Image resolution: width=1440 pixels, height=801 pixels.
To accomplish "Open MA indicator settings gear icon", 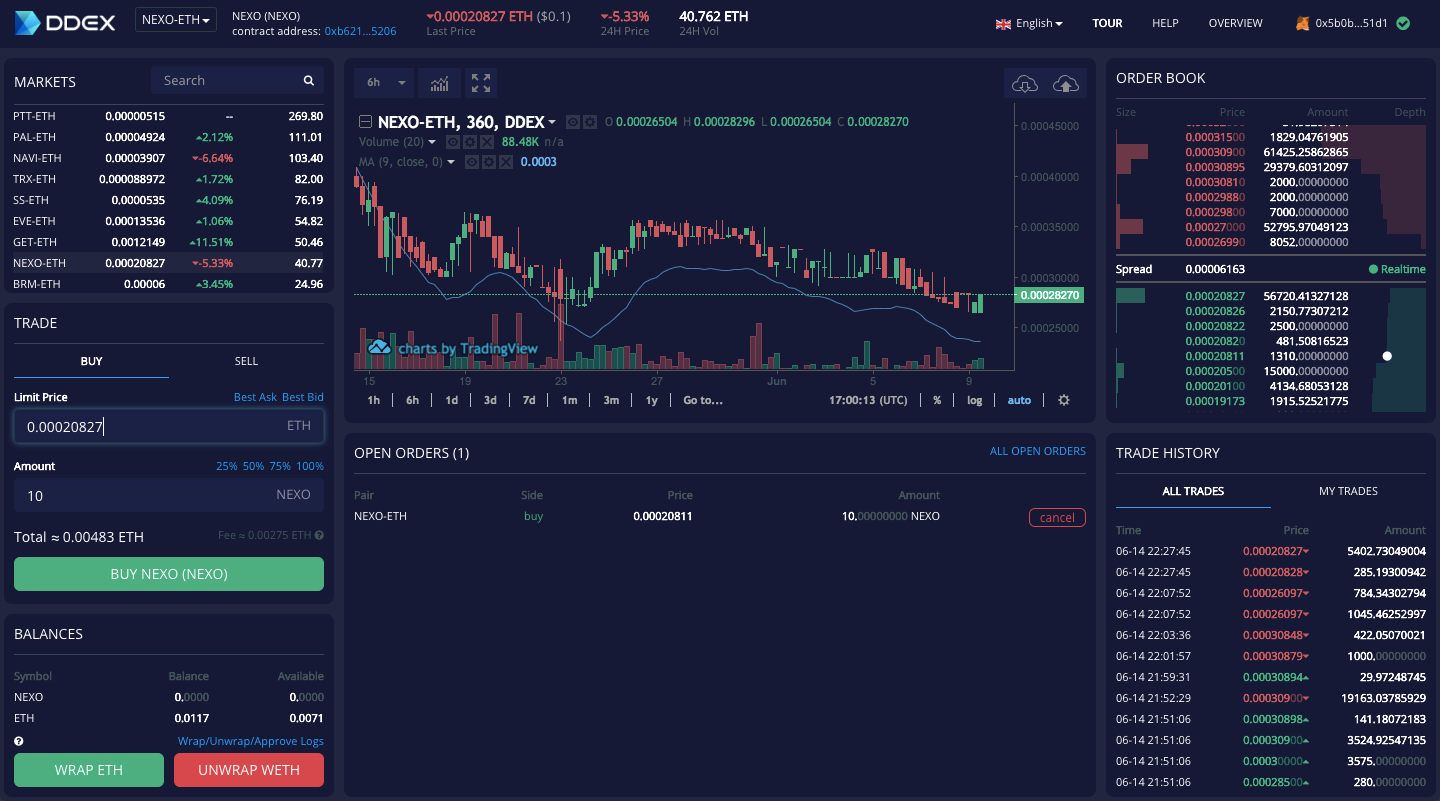I will [x=488, y=161].
